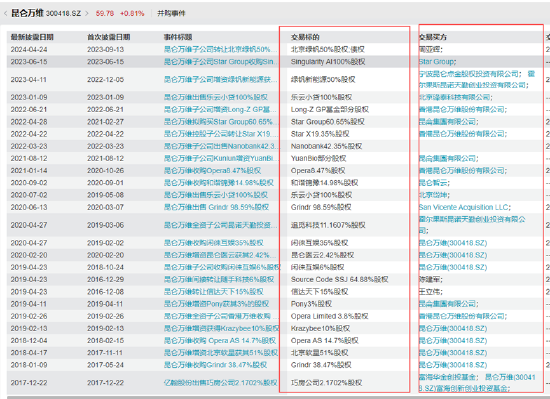
Task: Open event link 昆仑万维增资获得Krazybee10%股权
Action: tap(222, 329)
